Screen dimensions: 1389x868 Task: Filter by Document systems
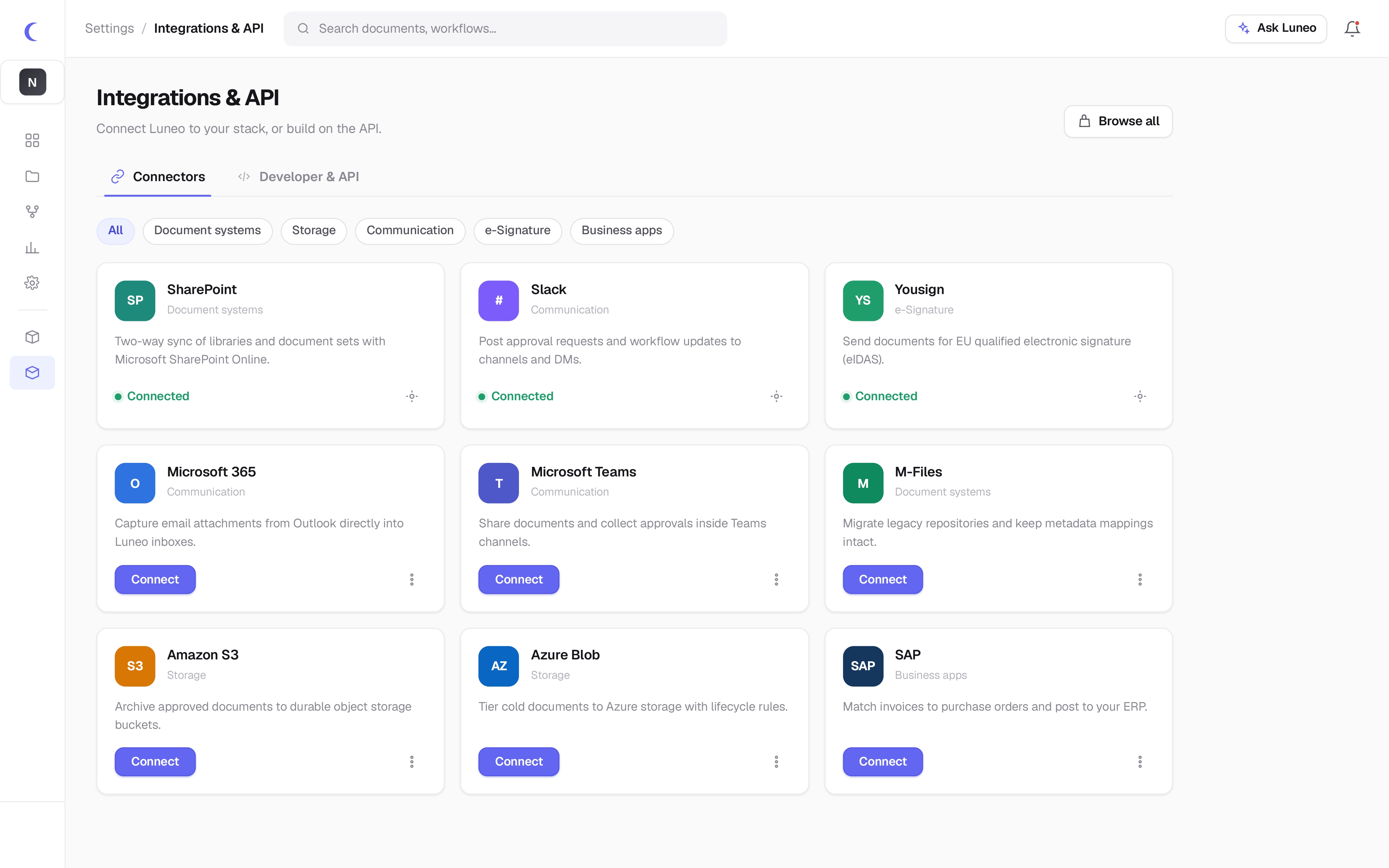[207, 231]
